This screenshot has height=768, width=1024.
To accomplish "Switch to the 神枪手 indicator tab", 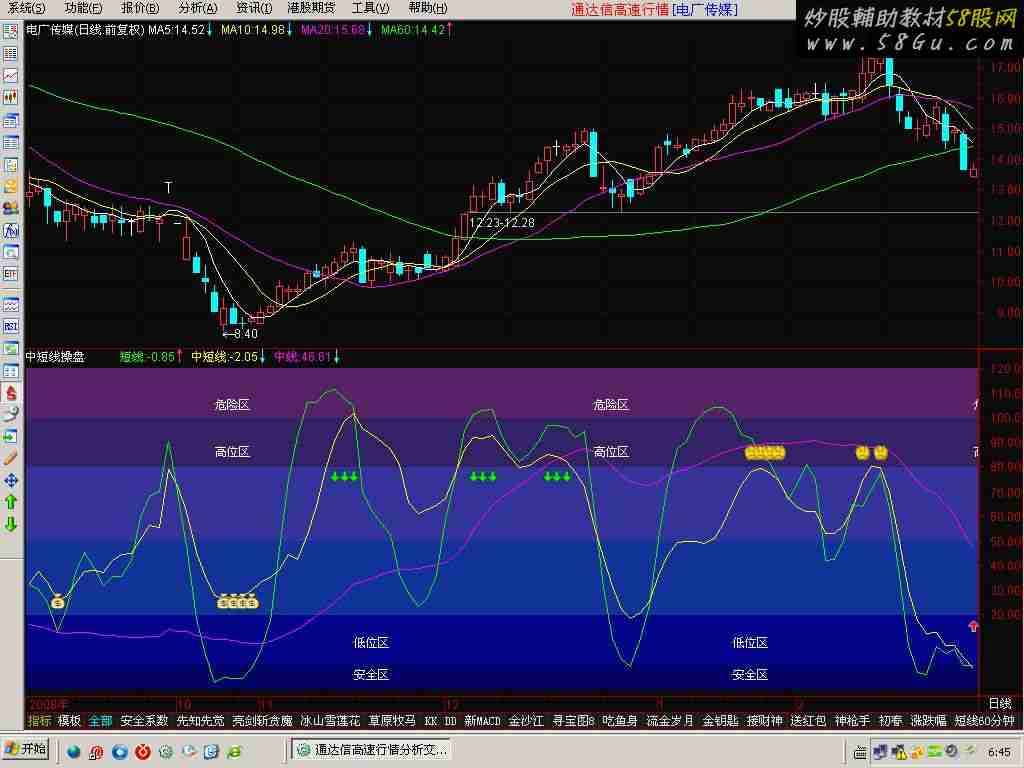I will (852, 721).
